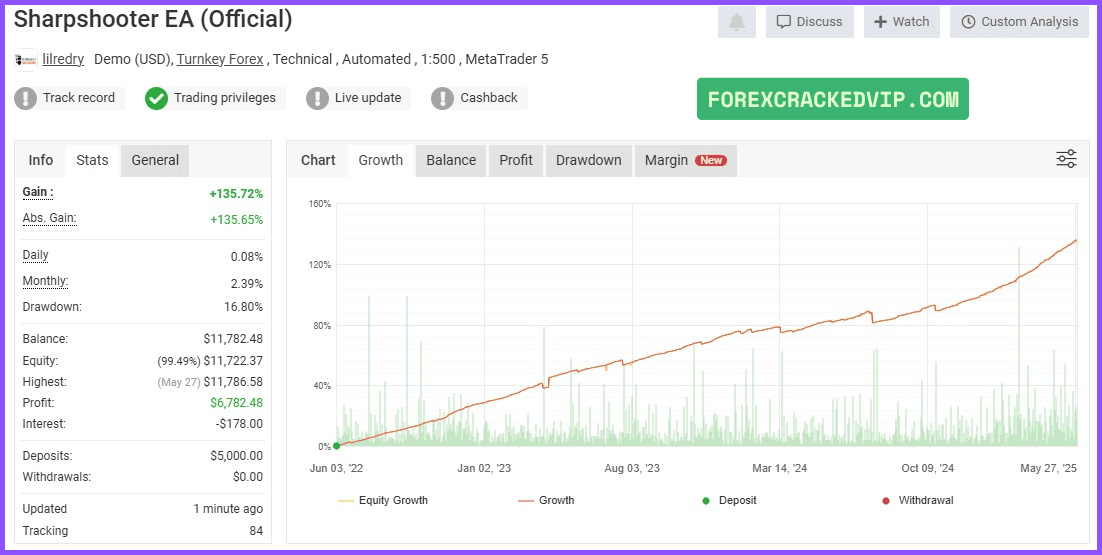
Task: Click the Watch button
Action: pyautogui.click(x=902, y=22)
